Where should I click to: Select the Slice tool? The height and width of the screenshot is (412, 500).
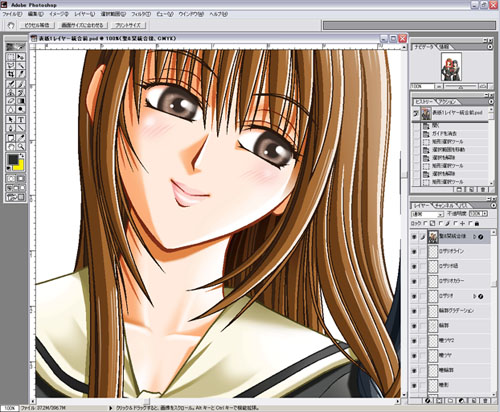pyautogui.click(x=21, y=74)
